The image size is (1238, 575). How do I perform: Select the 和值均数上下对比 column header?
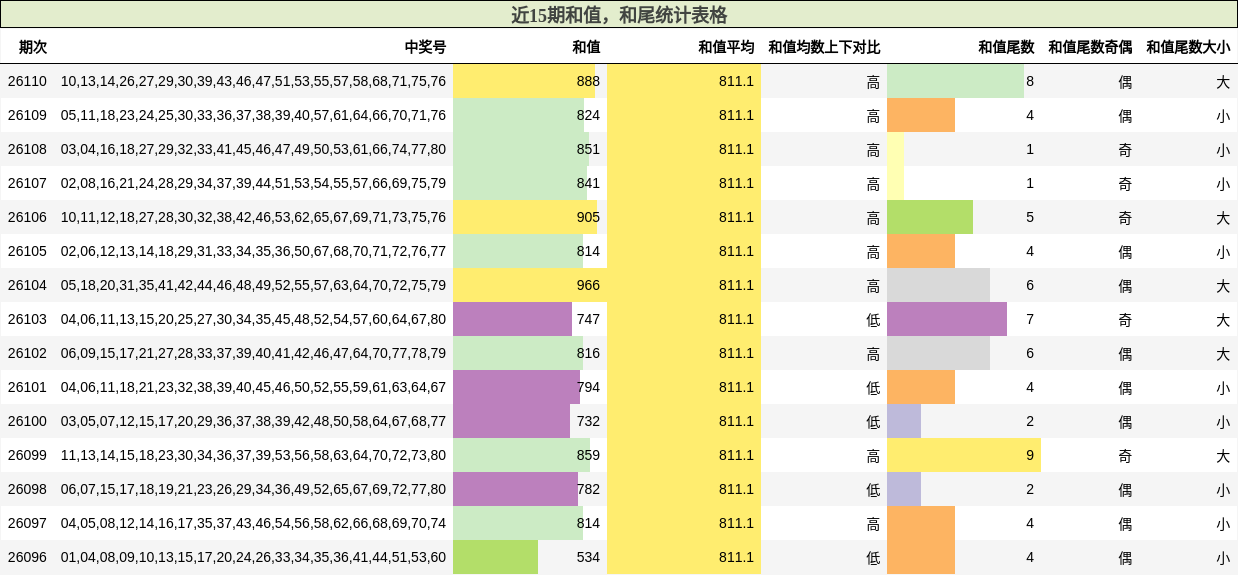coord(824,47)
